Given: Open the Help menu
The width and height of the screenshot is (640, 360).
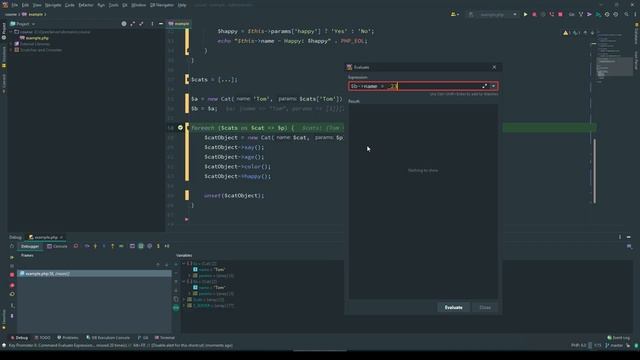Looking at the screenshot, I should coord(182,5).
